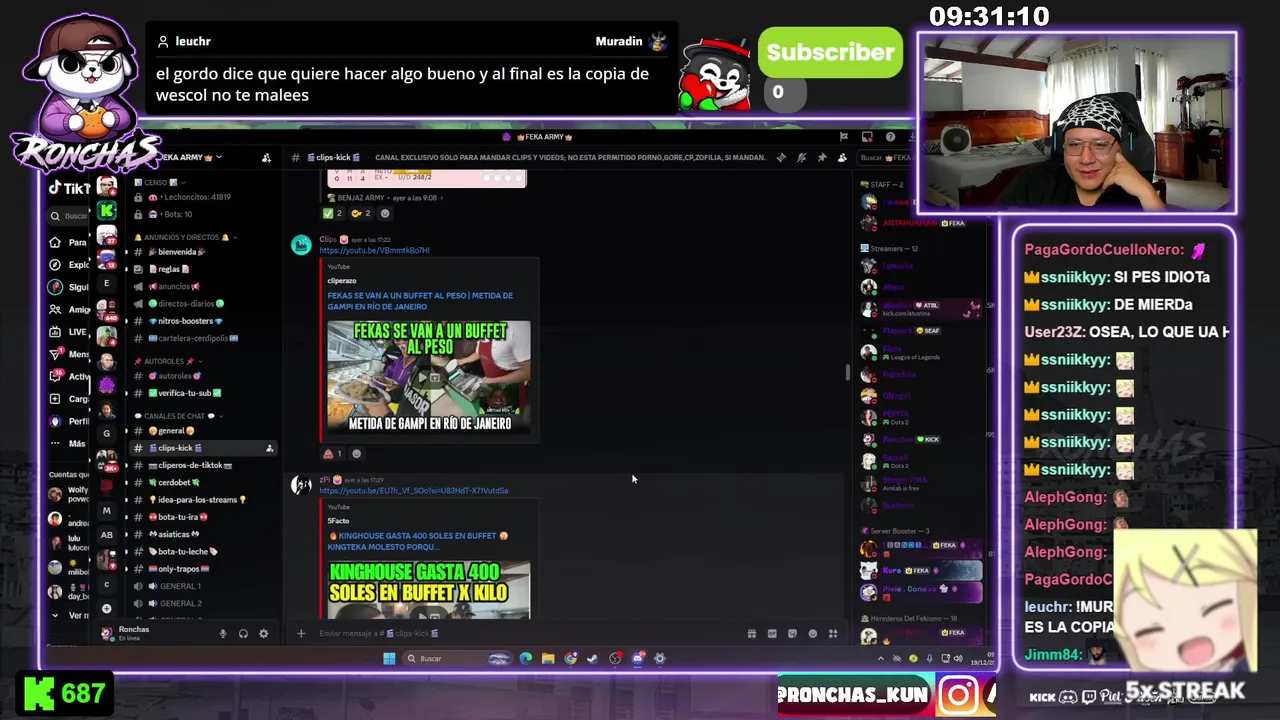The height and width of the screenshot is (720, 1280).
Task: Play the KINGHOUSE buffet video thumbnail
Action: click(429, 590)
